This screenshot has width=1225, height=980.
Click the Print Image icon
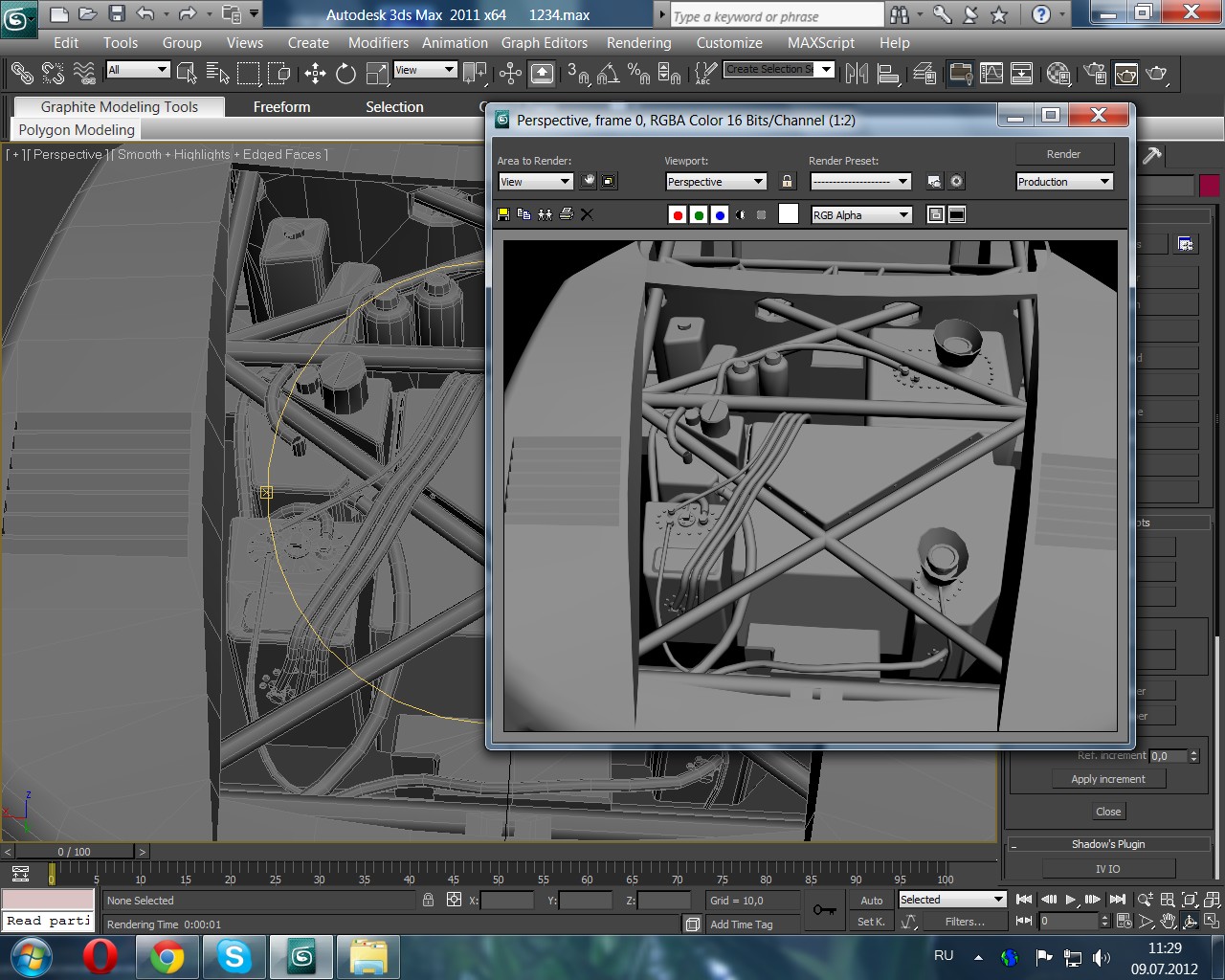(x=566, y=214)
